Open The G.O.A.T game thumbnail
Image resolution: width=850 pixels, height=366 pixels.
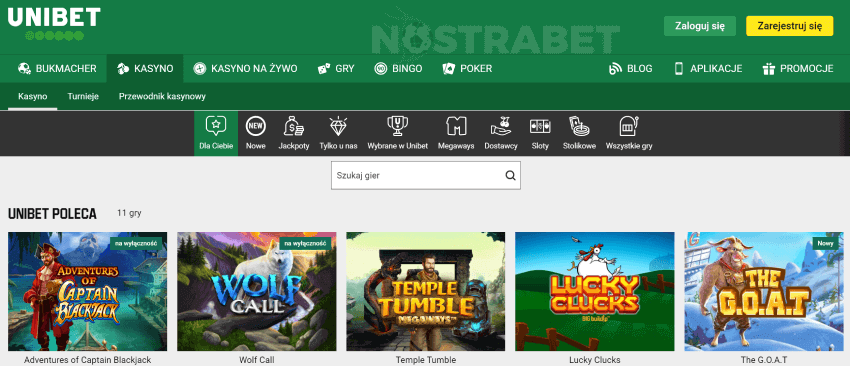click(764, 292)
